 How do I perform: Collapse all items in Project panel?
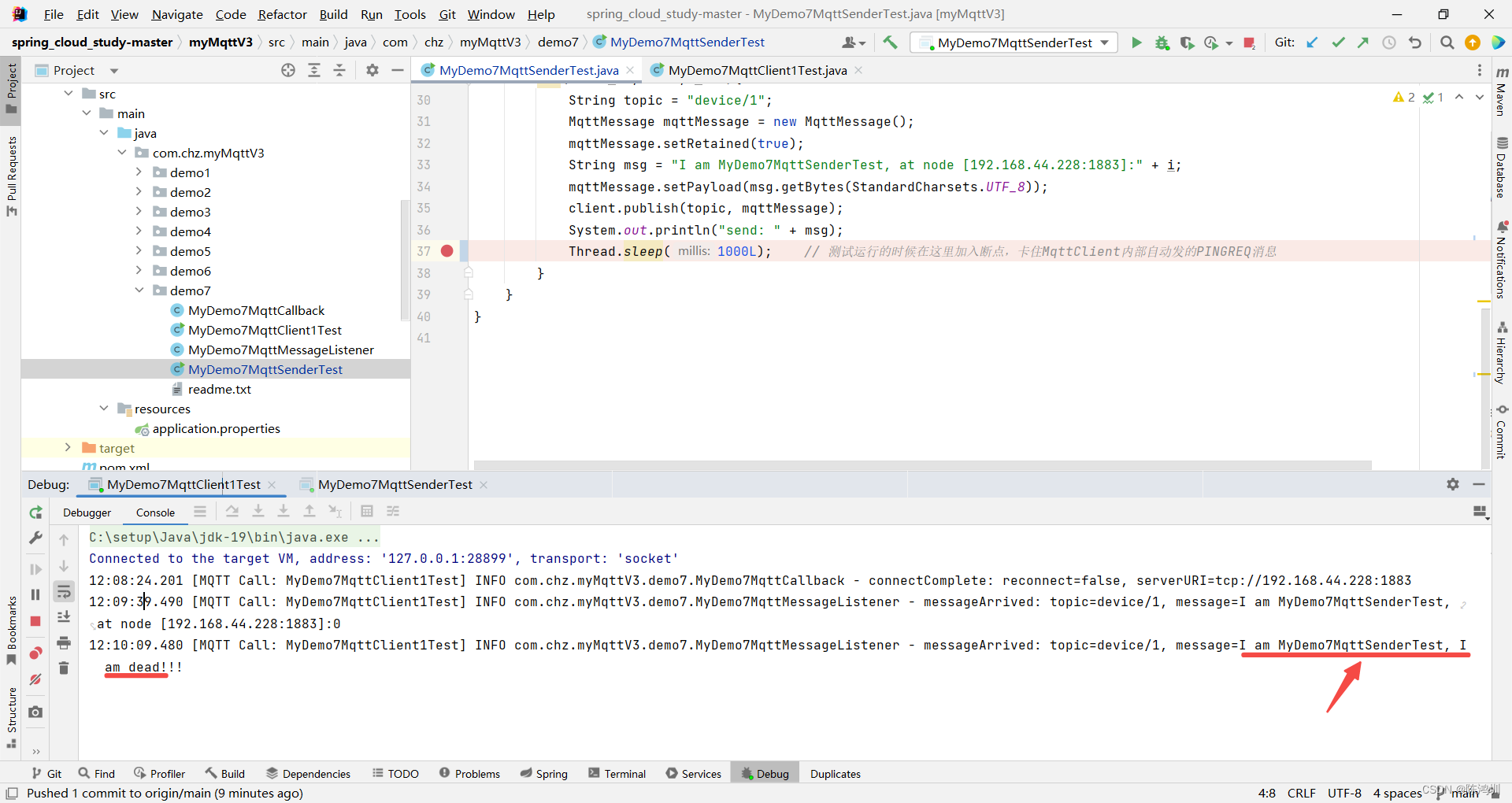point(339,70)
